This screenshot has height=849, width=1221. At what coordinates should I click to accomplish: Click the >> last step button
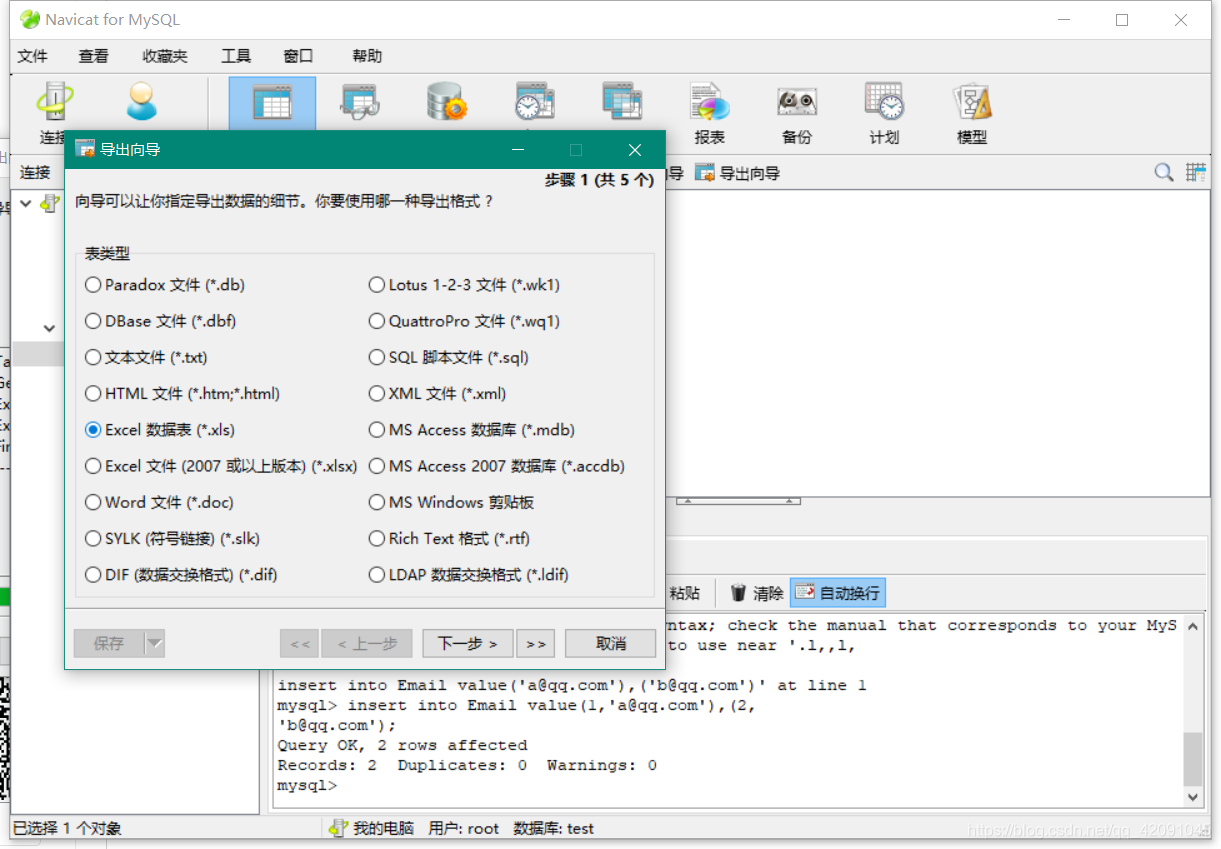[536, 643]
